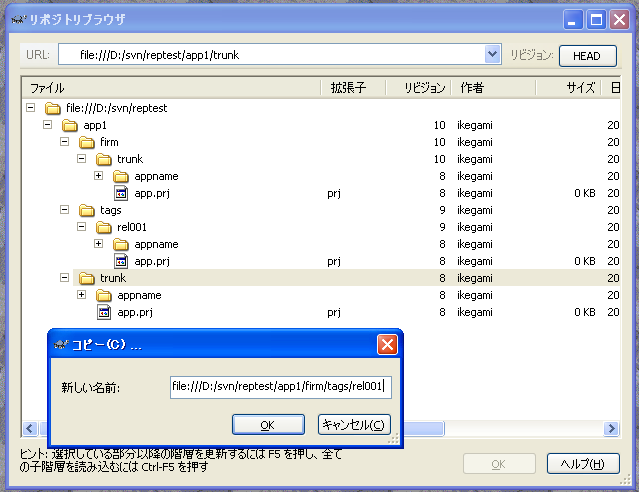Click the rel001 folder icon
This screenshot has height=492, width=639.
(104, 227)
